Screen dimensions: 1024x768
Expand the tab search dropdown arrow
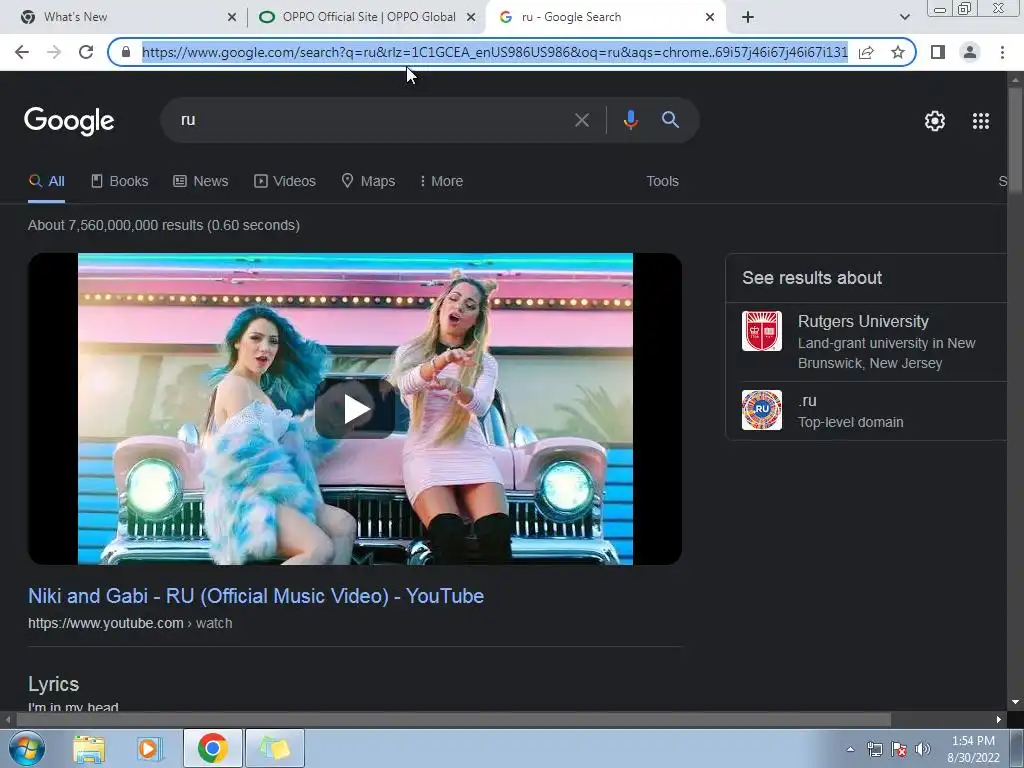pyautogui.click(x=904, y=18)
